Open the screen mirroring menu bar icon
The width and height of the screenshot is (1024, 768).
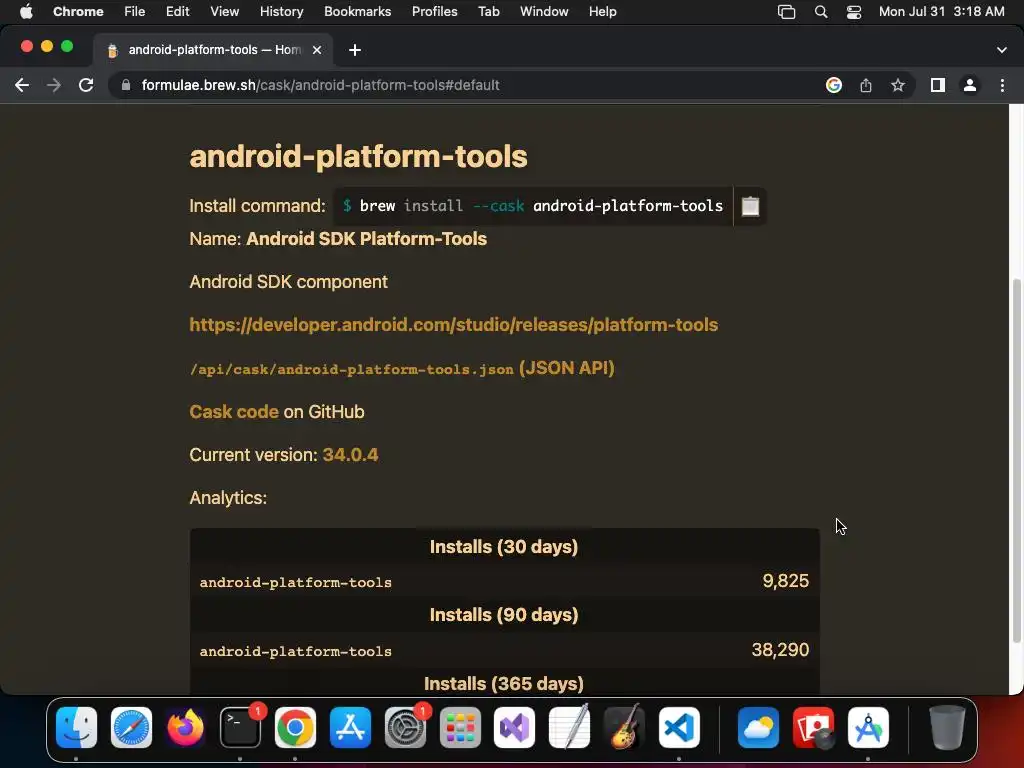pyautogui.click(x=786, y=12)
